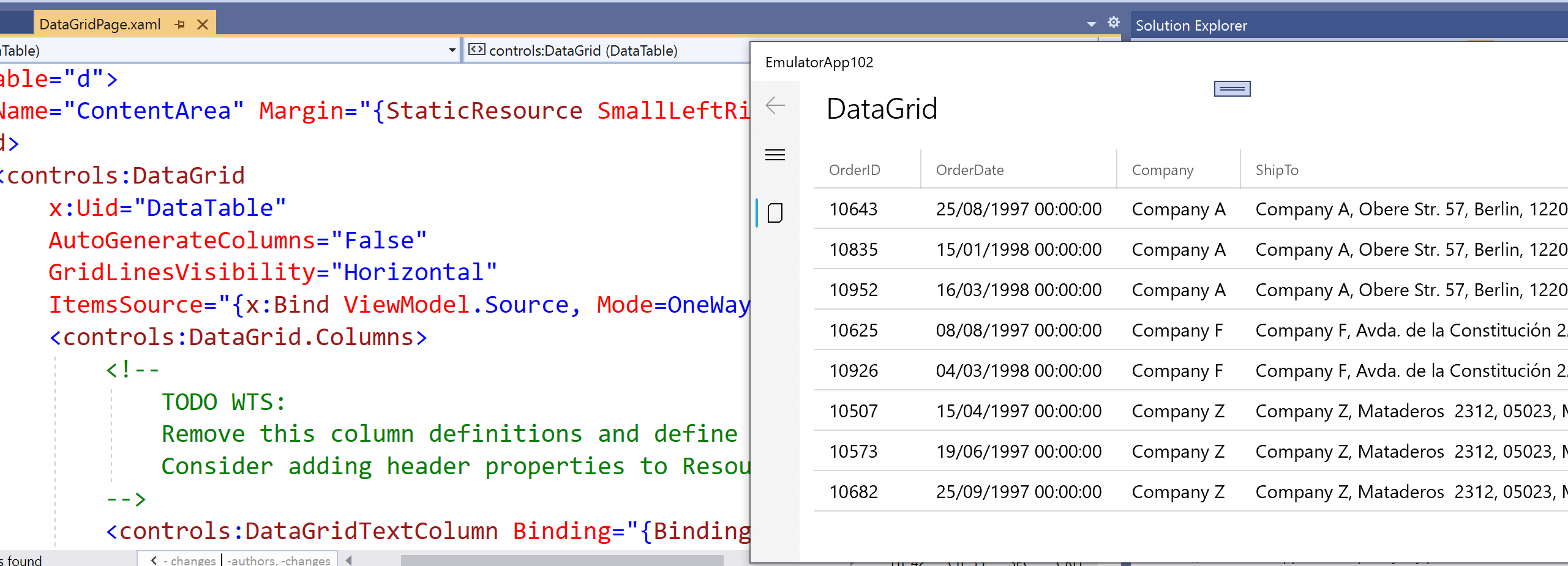The width and height of the screenshot is (1568, 566).
Task: Switch to the DataGridPage.xaml tab
Action: click(x=99, y=24)
